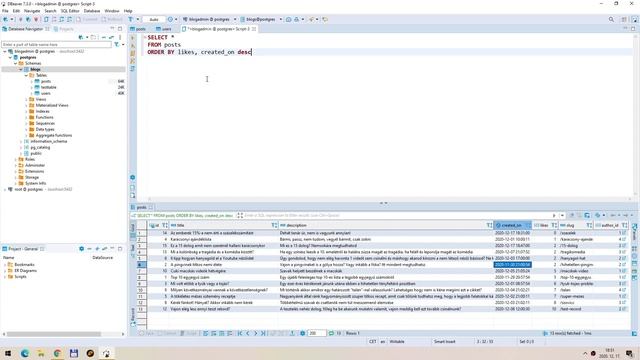640x360 pixels.
Task: Edit the fetch size 200 field
Action: (x=316, y=333)
